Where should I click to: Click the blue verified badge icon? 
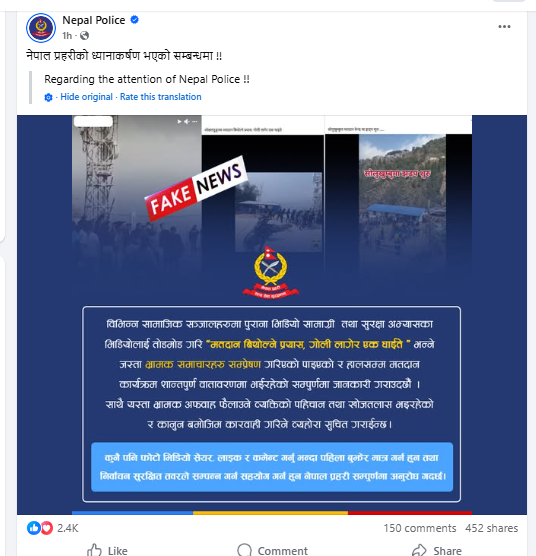pos(135,20)
